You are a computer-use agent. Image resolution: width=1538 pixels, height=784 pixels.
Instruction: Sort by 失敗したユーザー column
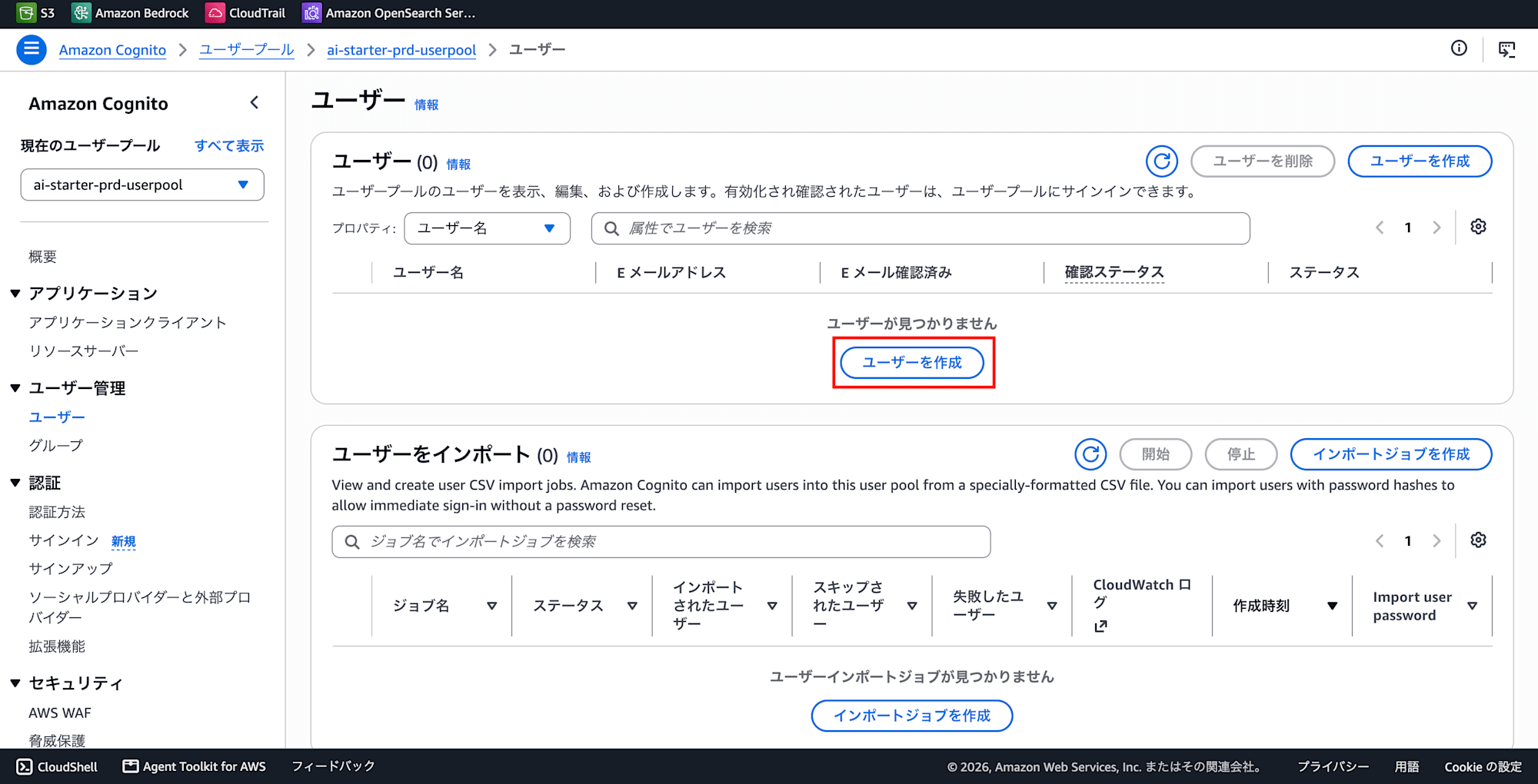coord(1052,606)
